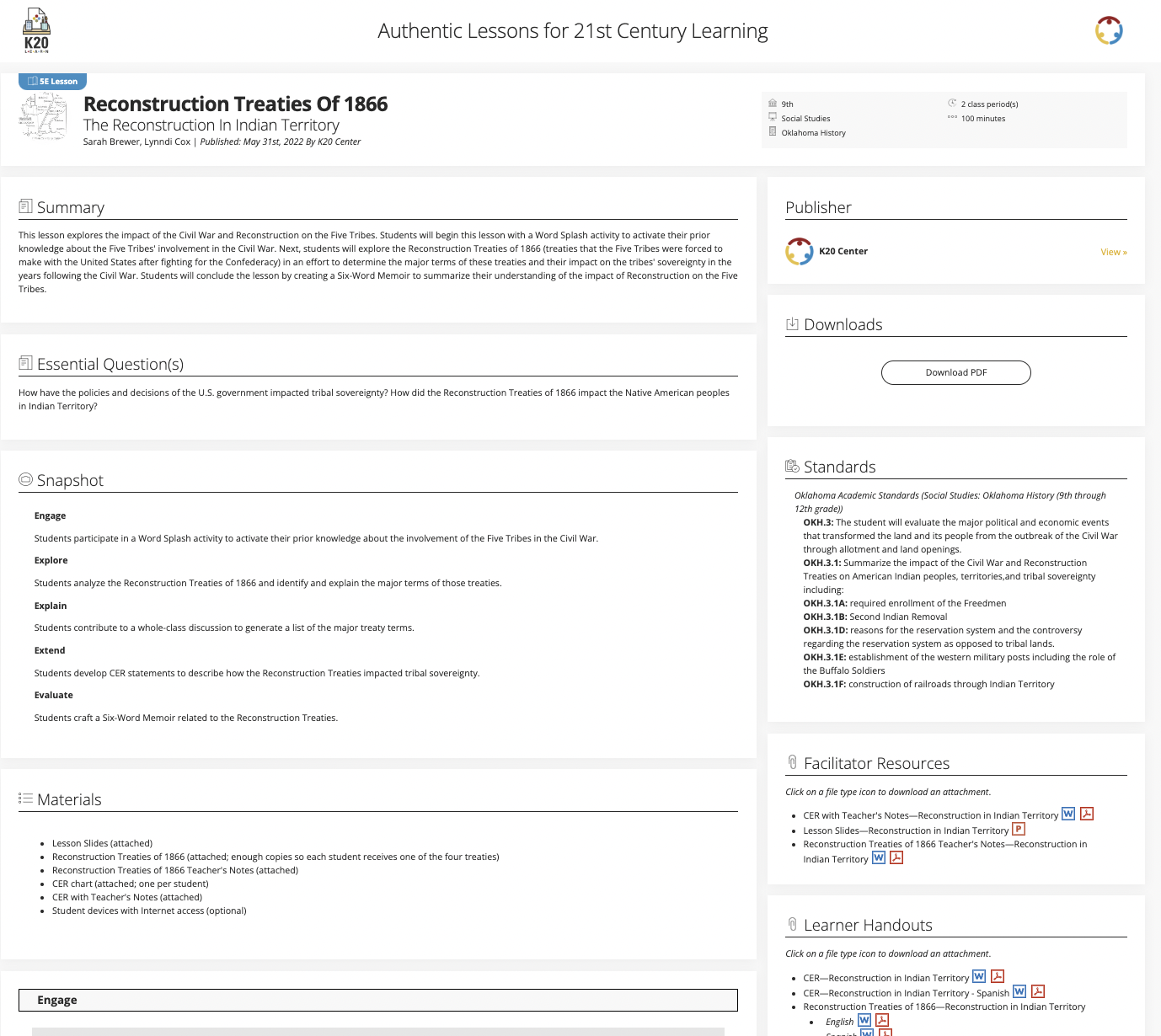Download the Lesson Slides PowerPoint file
The height and width of the screenshot is (1036, 1161).
(x=1018, y=830)
